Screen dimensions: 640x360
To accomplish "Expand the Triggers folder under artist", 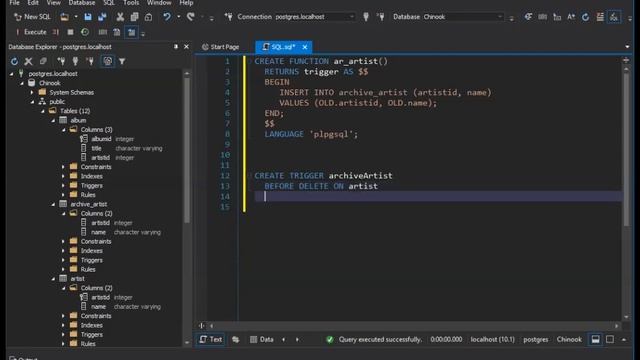I will (x=63, y=335).
